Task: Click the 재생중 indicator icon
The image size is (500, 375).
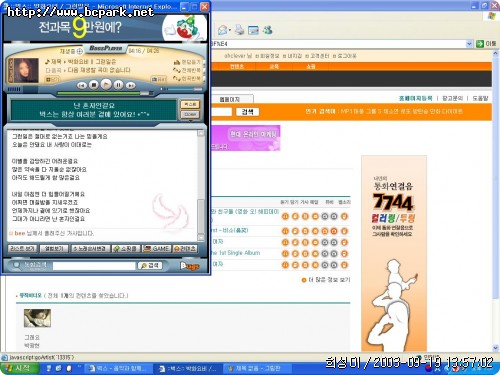Action: pyautogui.click(x=79, y=51)
